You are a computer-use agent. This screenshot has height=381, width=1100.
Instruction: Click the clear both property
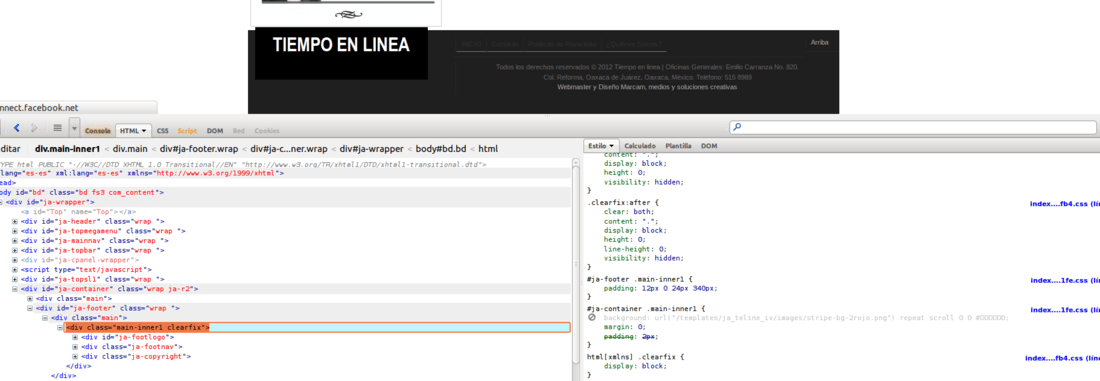click(629, 211)
